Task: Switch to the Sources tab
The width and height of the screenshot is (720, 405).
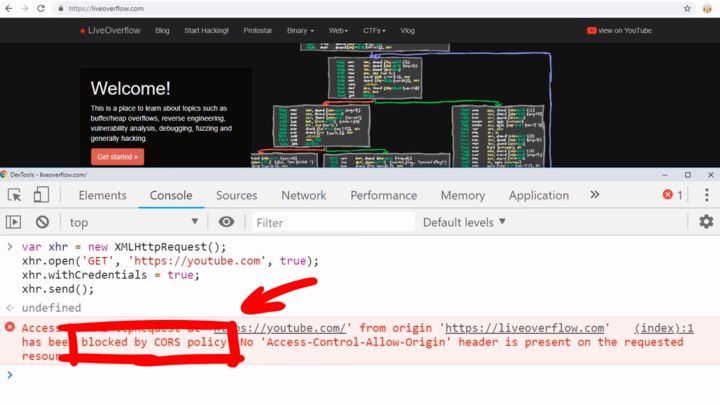Action: coord(236,195)
